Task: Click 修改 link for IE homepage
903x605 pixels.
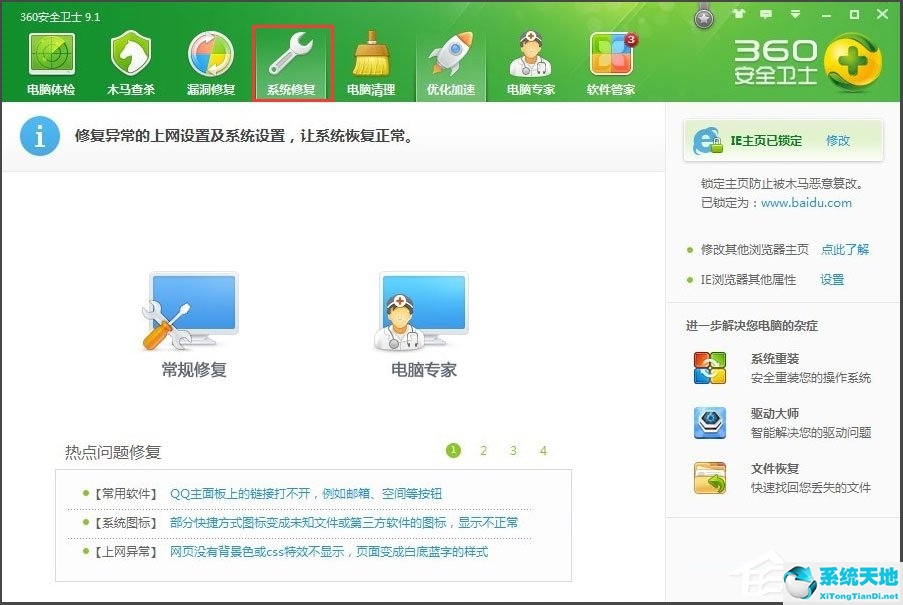Action: point(837,140)
